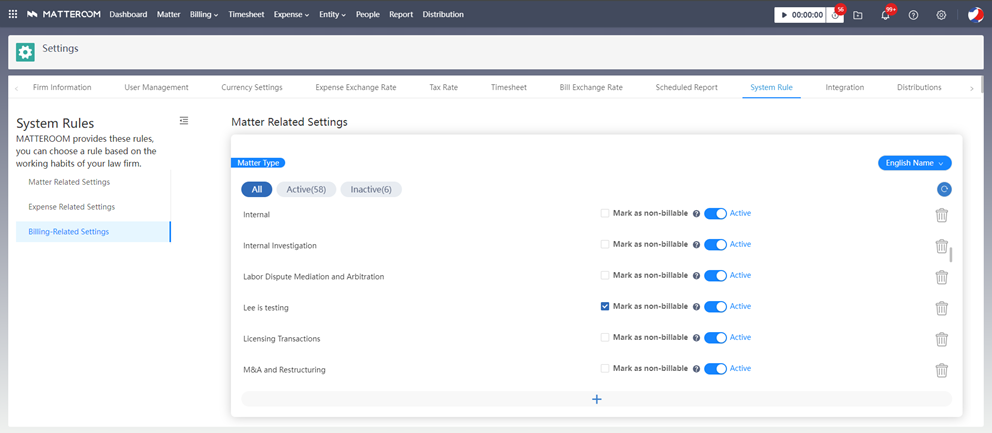This screenshot has height=433, width=992.
Task: Filter by Inactive(6) matter types
Action: pos(371,190)
